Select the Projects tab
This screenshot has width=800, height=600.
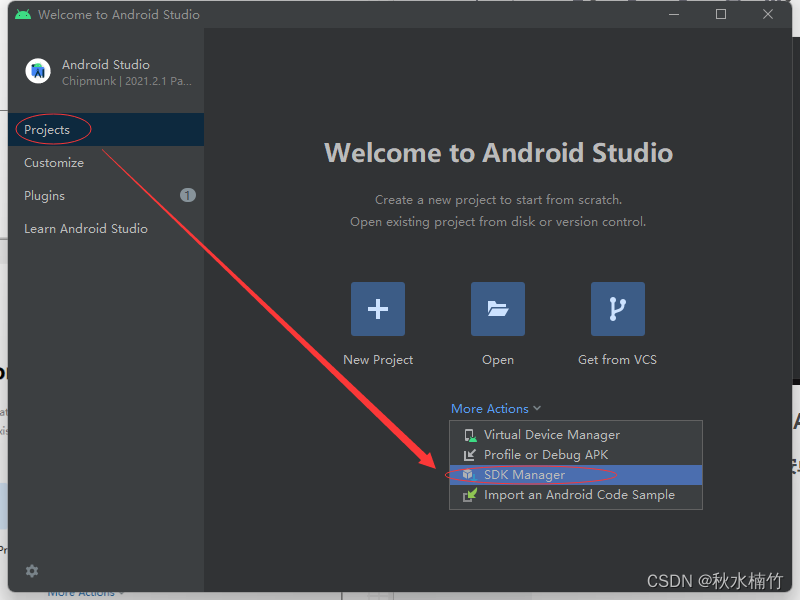tap(106, 130)
